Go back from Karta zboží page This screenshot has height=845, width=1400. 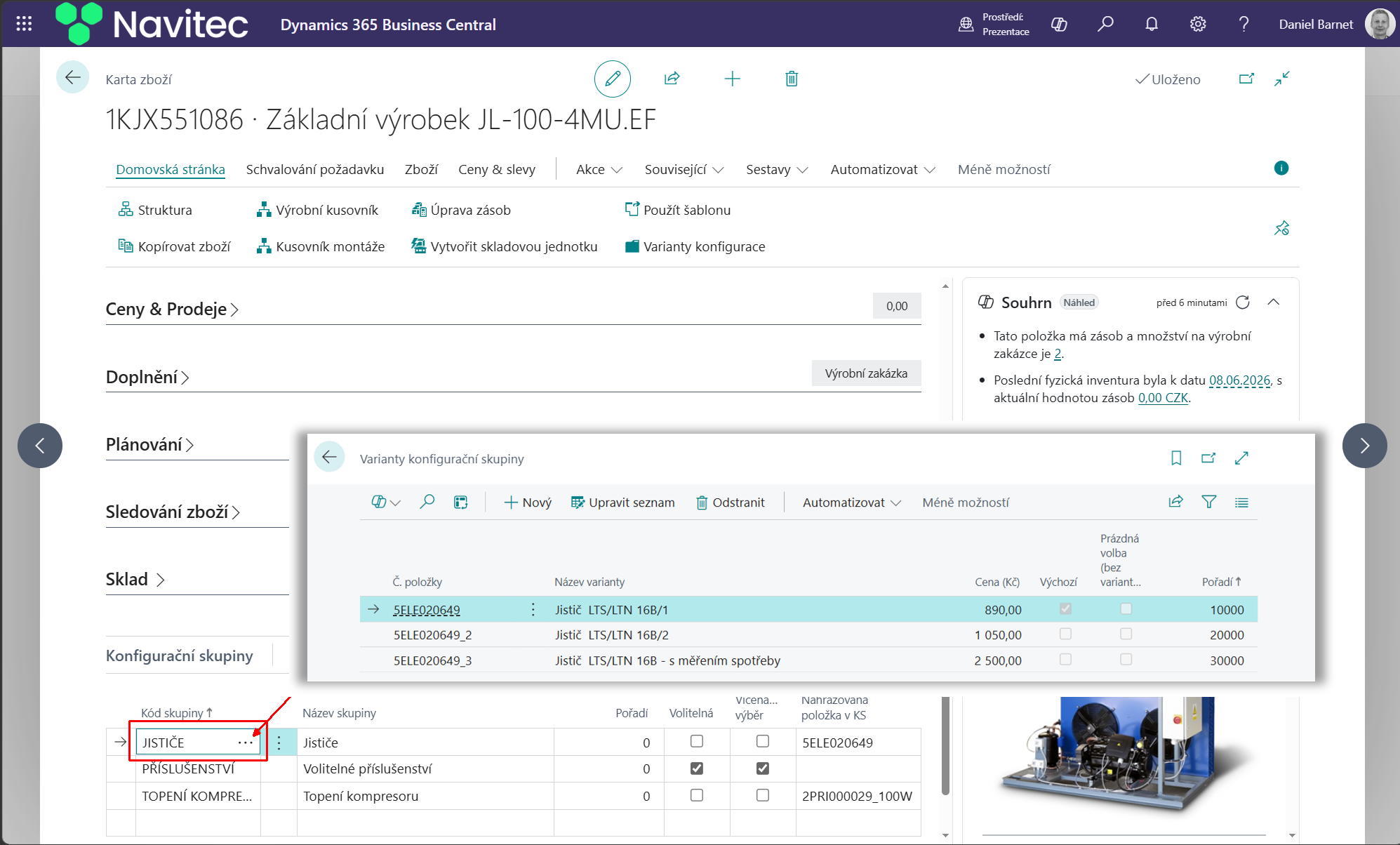(73, 77)
